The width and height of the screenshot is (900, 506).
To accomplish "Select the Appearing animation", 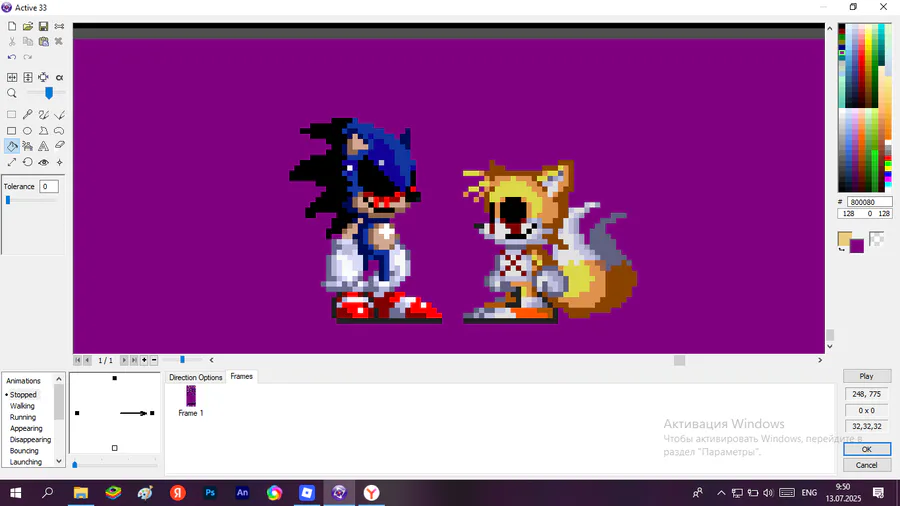I will [x=26, y=429].
